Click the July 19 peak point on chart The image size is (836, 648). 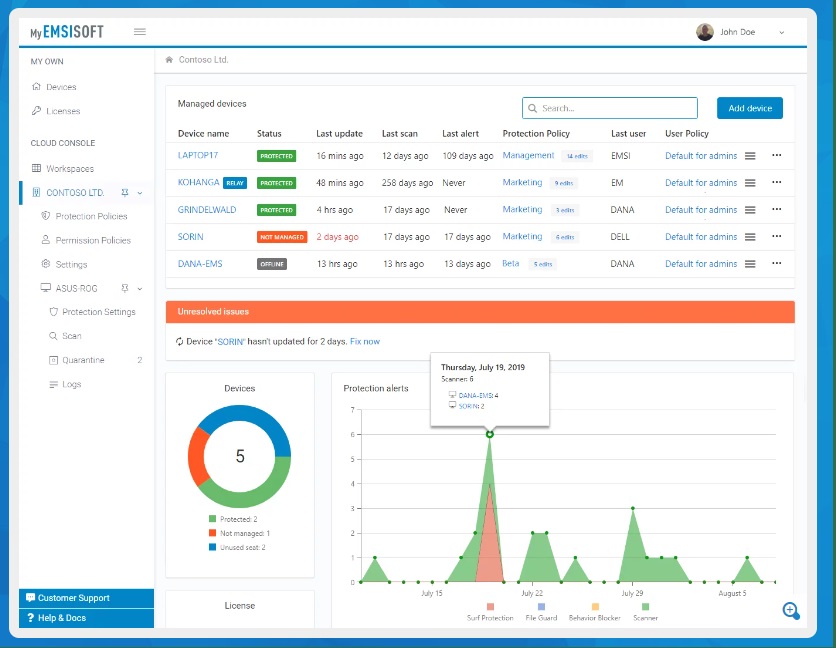click(x=489, y=434)
